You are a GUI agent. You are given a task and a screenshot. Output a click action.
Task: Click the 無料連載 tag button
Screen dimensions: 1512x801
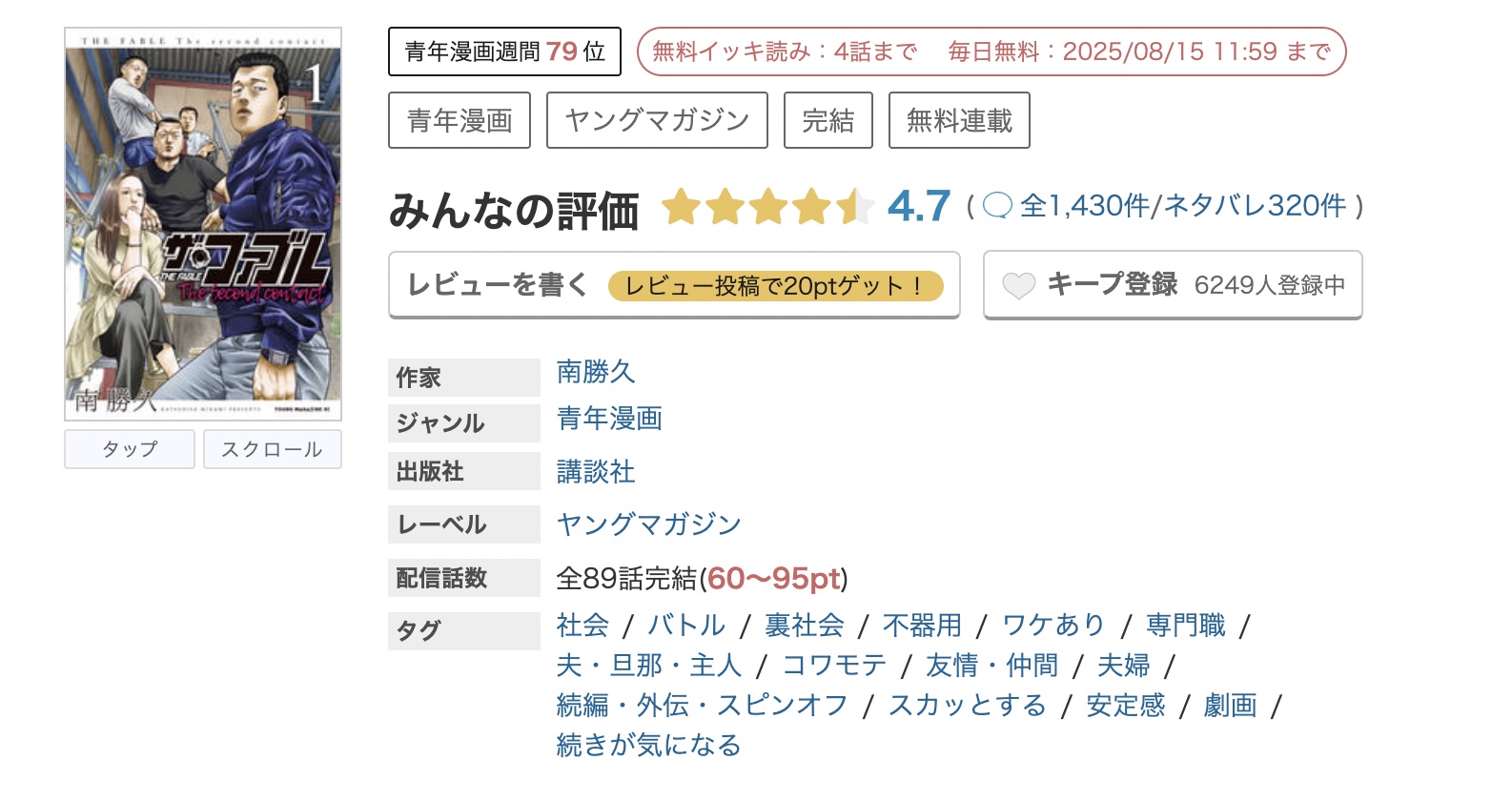tap(959, 121)
